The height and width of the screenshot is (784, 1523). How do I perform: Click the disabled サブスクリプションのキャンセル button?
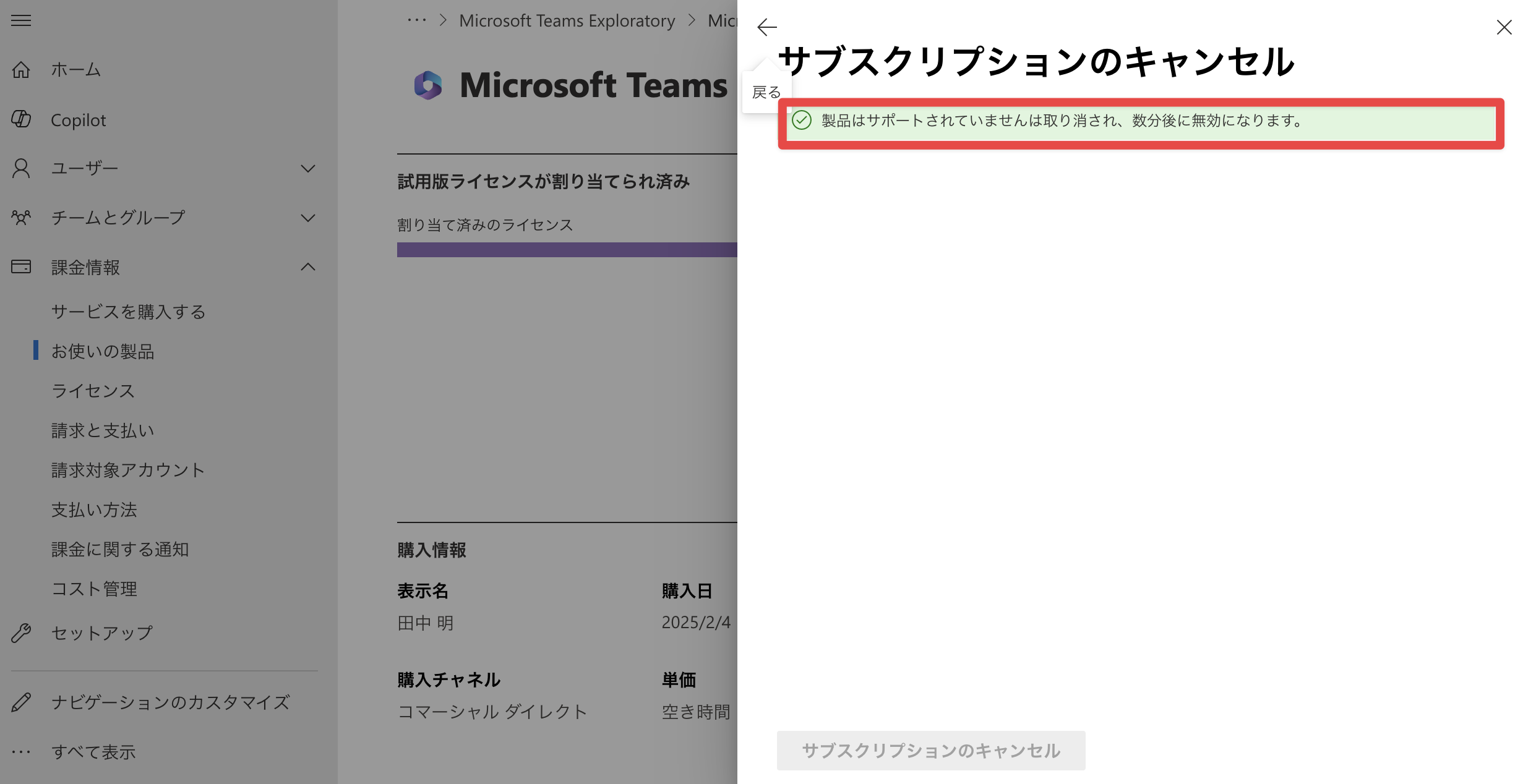pos(931,751)
